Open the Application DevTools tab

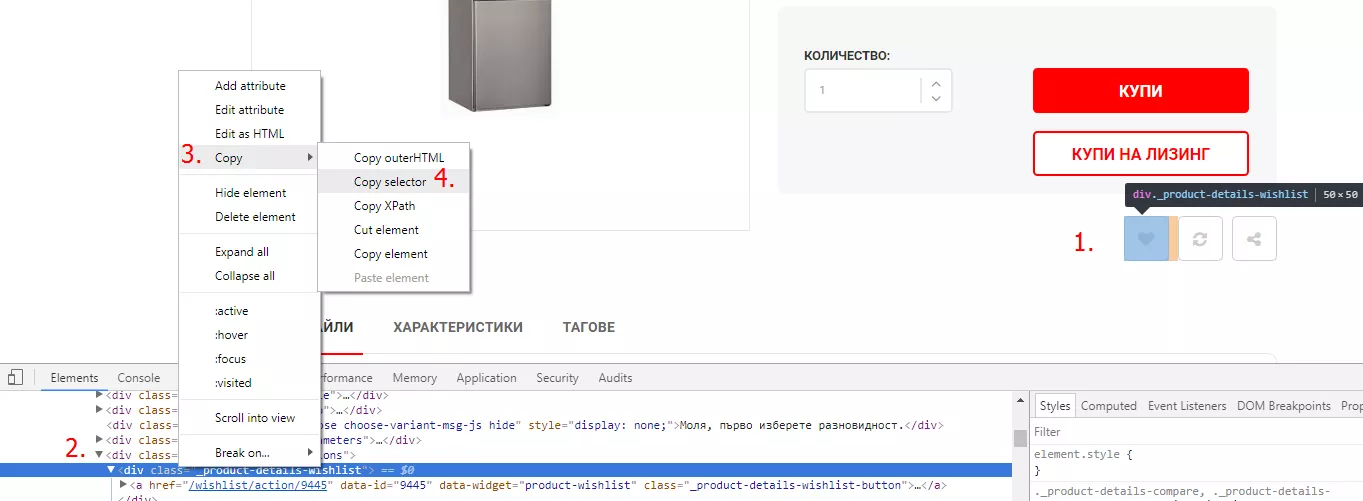[x=487, y=378]
